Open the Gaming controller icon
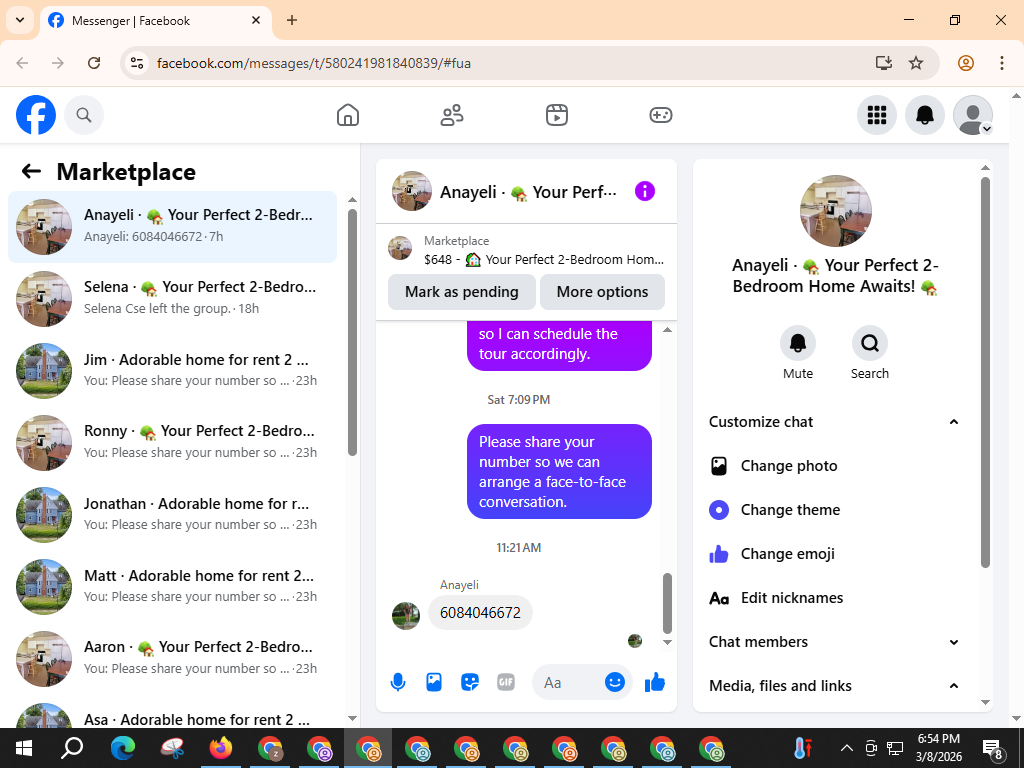This screenshot has height=768, width=1024. (x=661, y=115)
